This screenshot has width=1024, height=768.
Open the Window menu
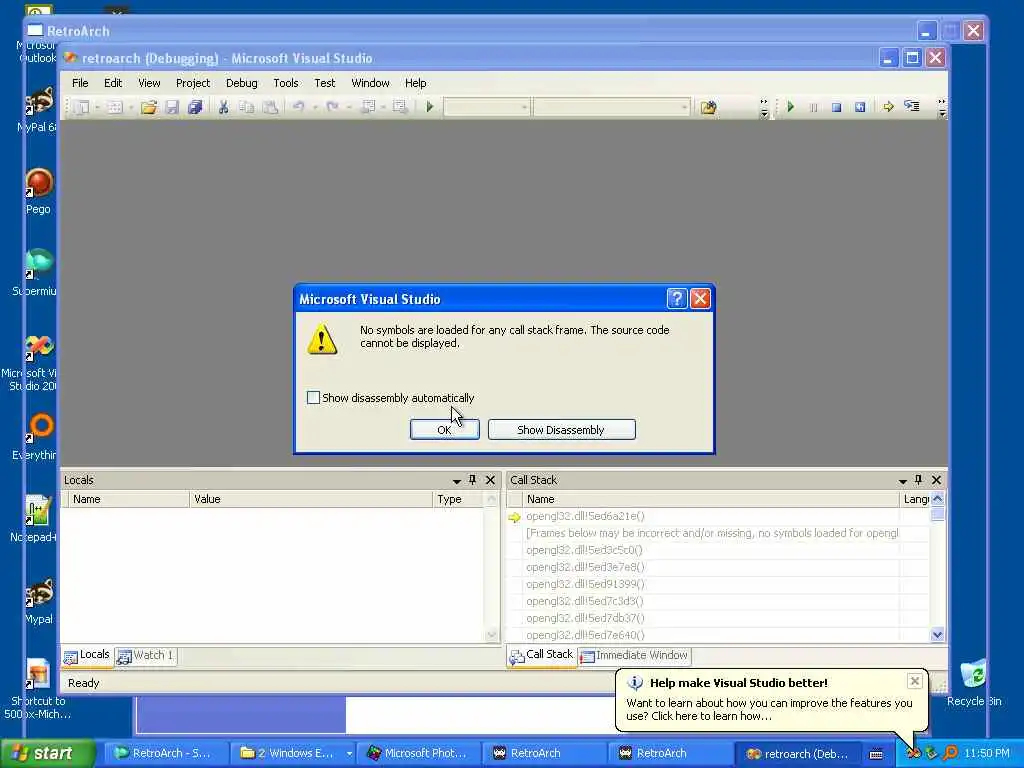coord(370,83)
